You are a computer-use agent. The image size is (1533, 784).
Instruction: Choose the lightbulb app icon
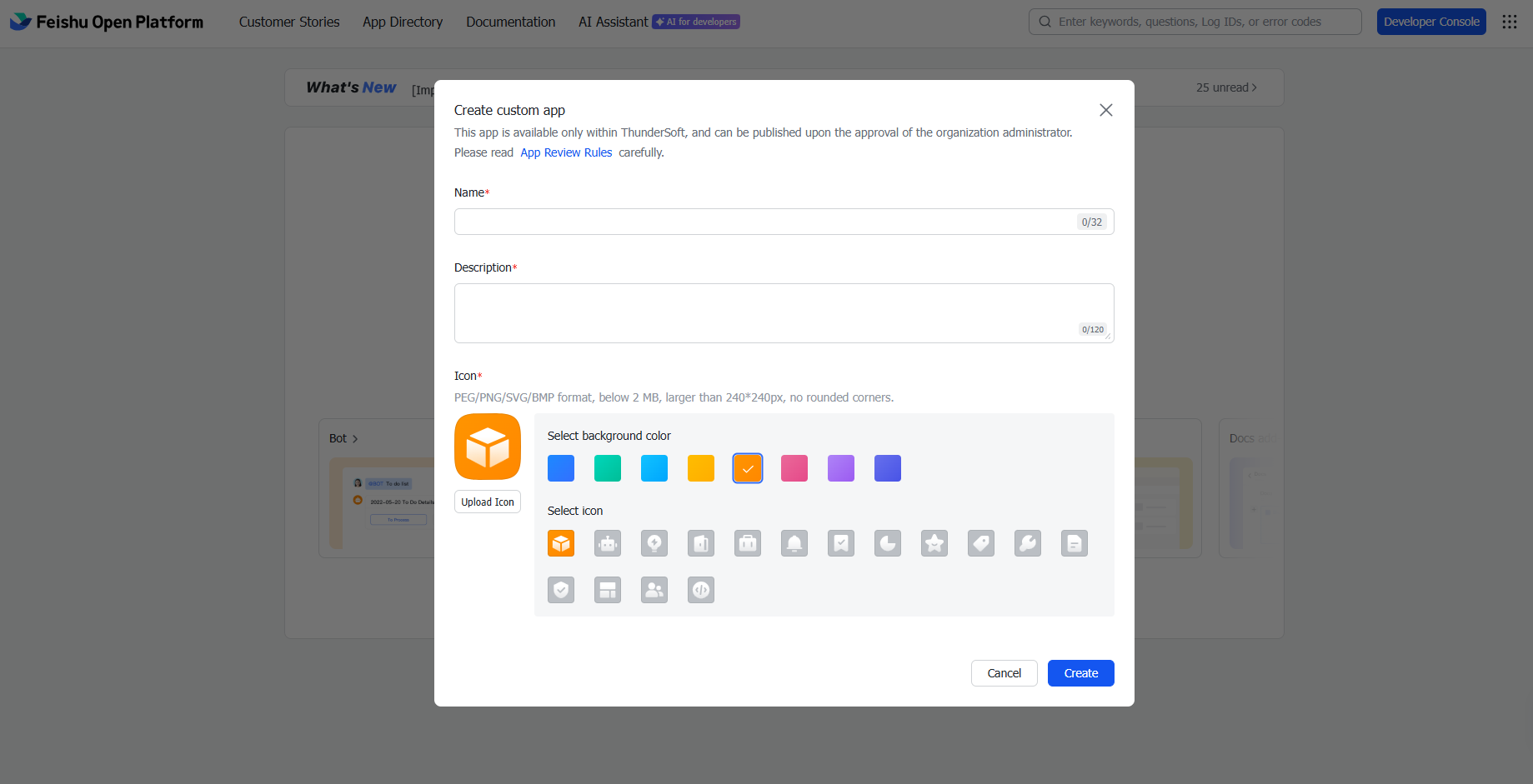pyautogui.click(x=654, y=544)
